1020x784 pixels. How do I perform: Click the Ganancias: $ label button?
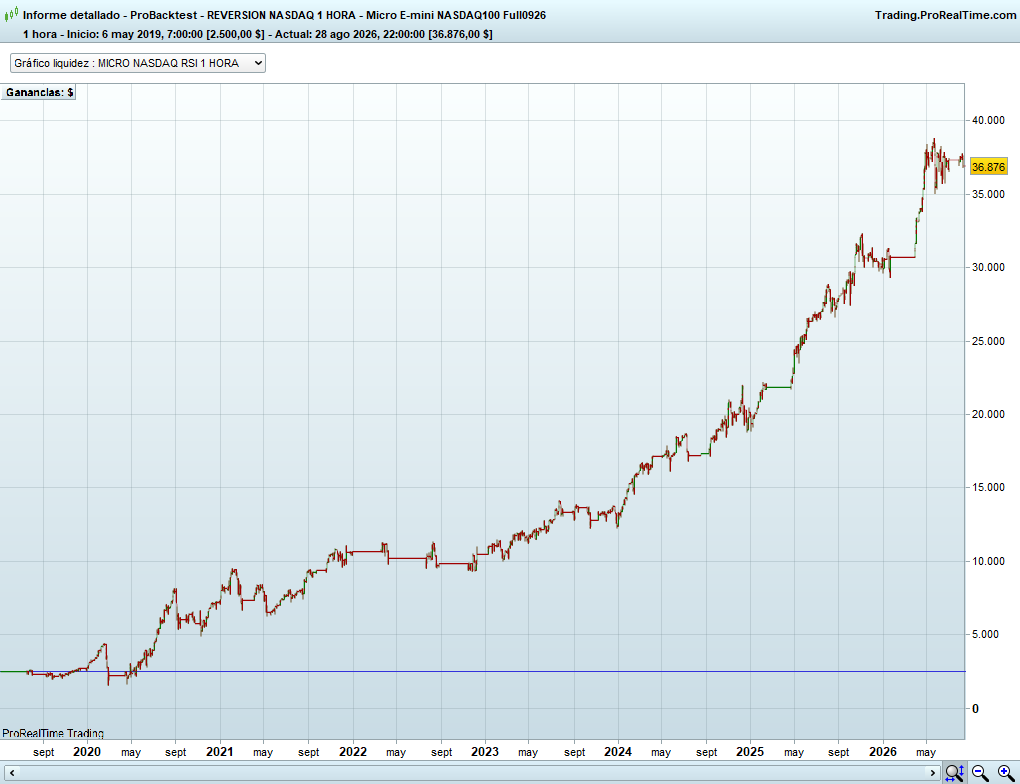tap(39, 92)
